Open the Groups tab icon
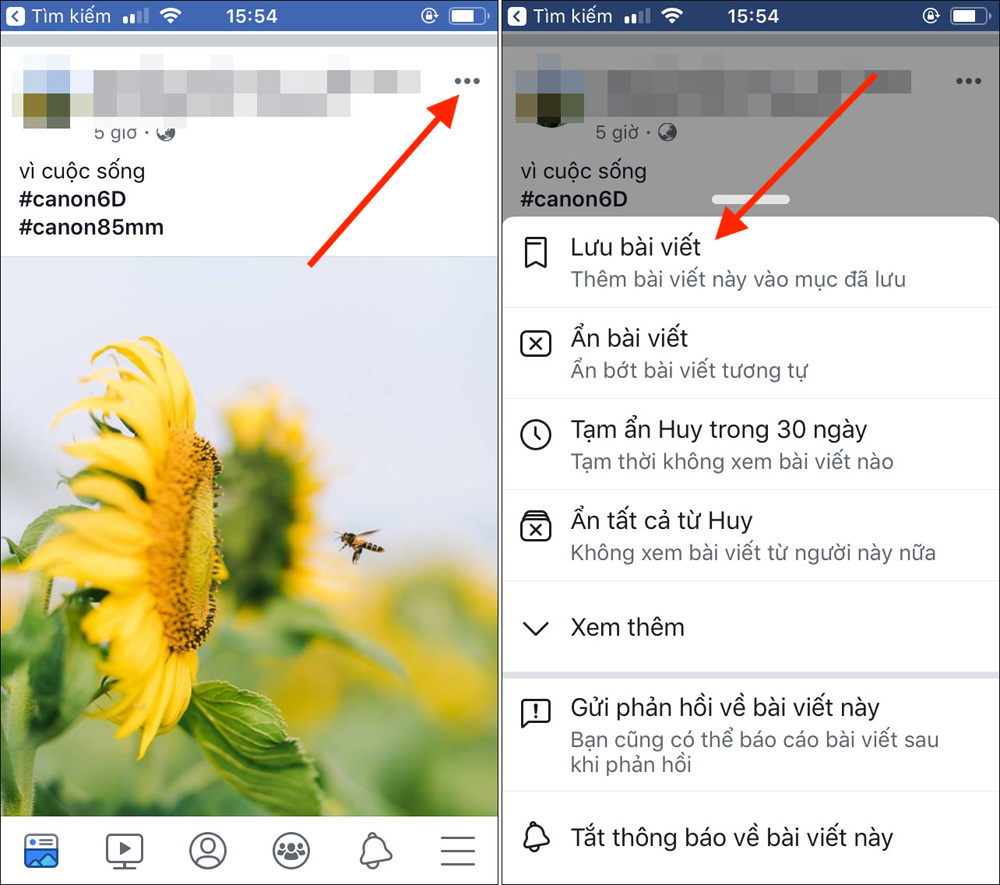Viewport: 1000px width, 885px height. tap(291, 850)
